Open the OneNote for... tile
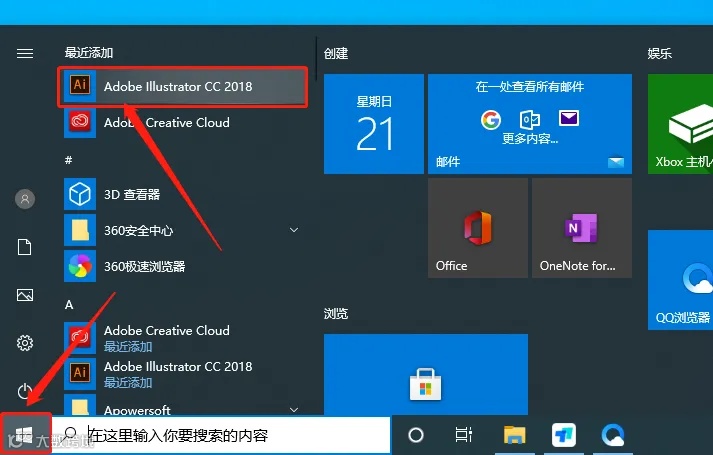This screenshot has width=713, height=455. coord(582,228)
